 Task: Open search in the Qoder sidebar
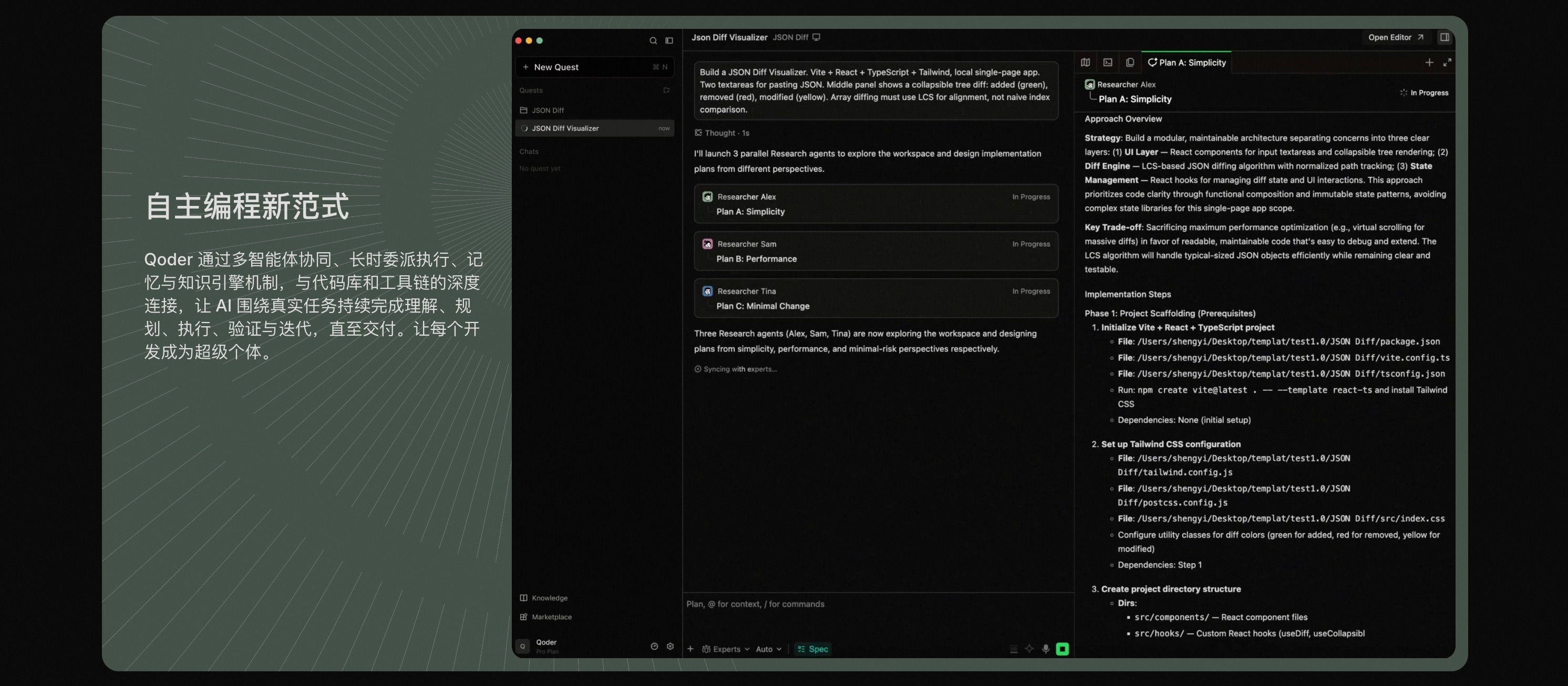[653, 41]
